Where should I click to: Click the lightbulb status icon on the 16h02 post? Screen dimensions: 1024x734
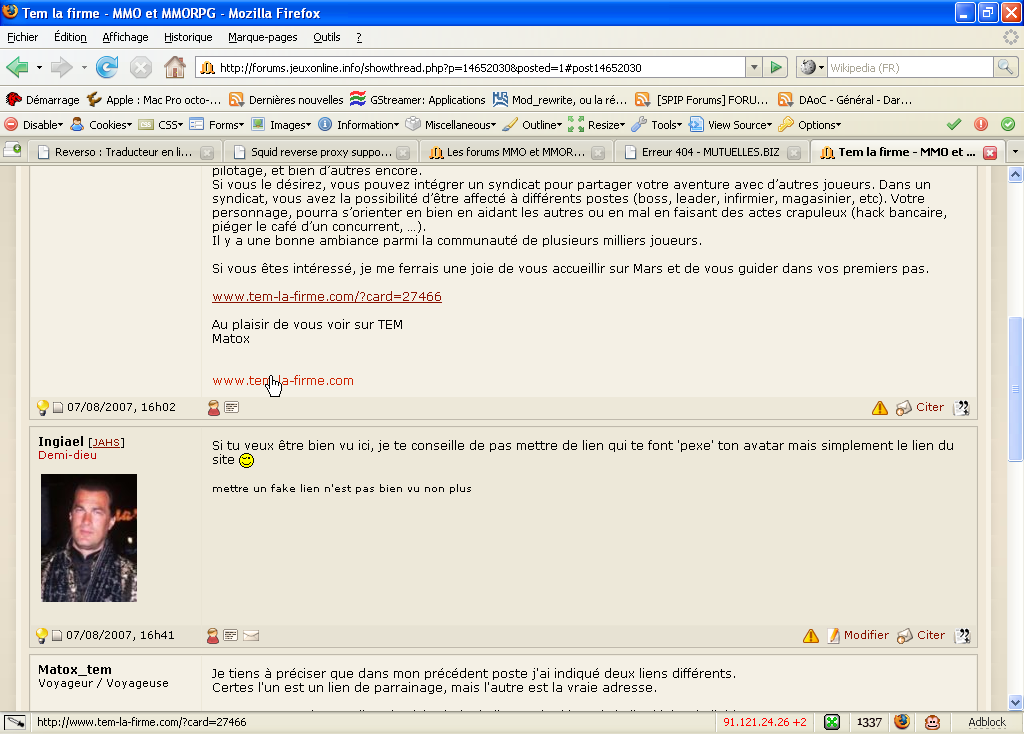coord(42,407)
